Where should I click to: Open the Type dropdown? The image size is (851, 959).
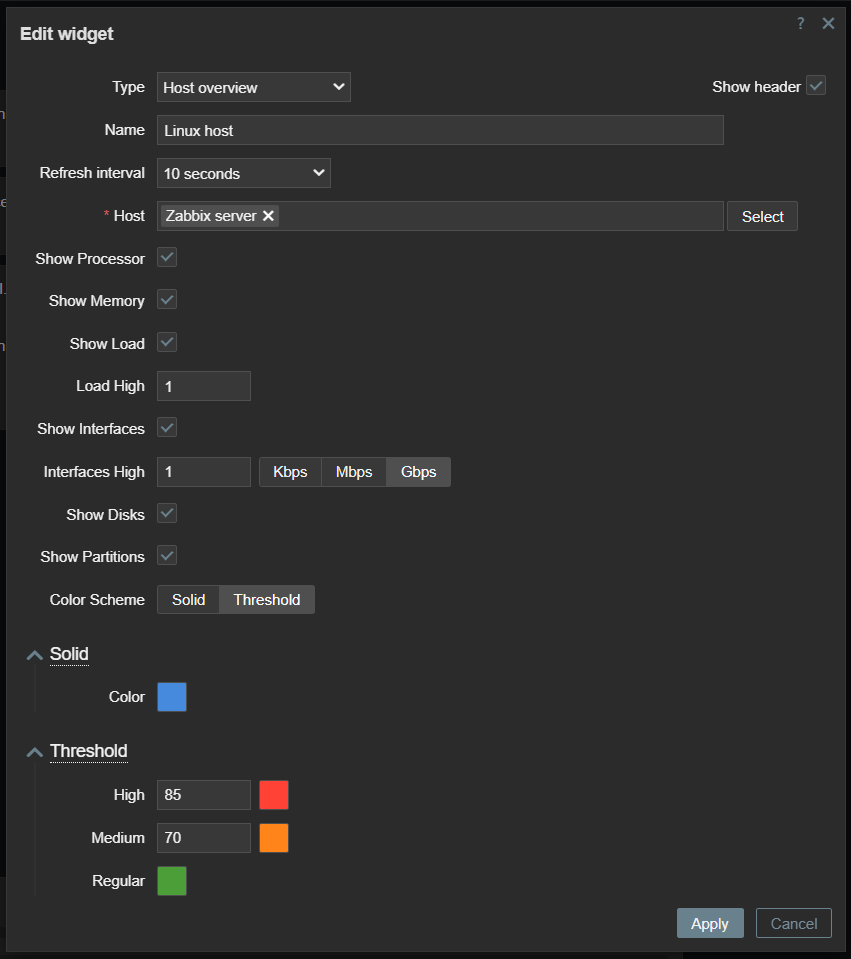pyautogui.click(x=254, y=87)
